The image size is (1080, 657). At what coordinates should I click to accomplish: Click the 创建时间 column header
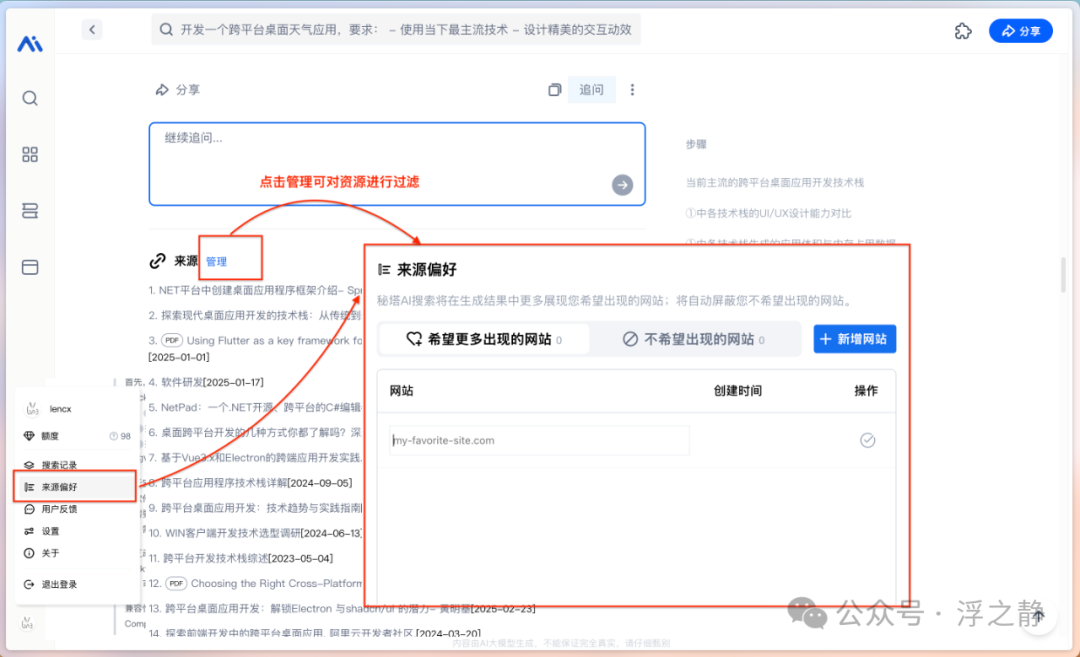(x=738, y=390)
